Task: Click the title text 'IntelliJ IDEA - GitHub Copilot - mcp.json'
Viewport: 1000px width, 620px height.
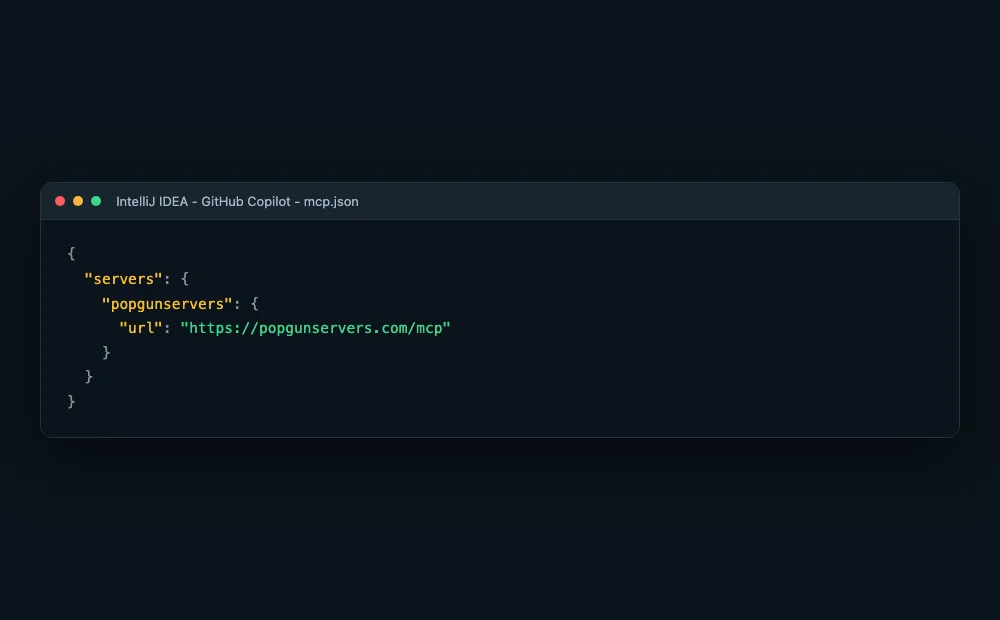Action: coord(237,202)
